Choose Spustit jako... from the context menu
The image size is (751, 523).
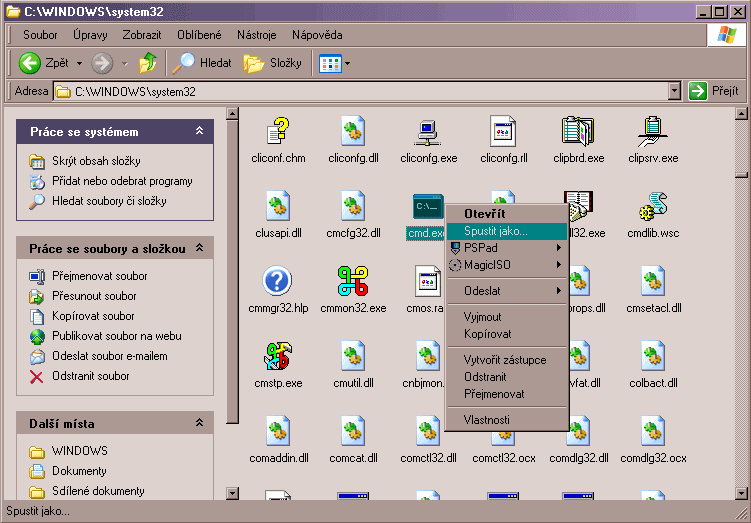click(x=495, y=231)
